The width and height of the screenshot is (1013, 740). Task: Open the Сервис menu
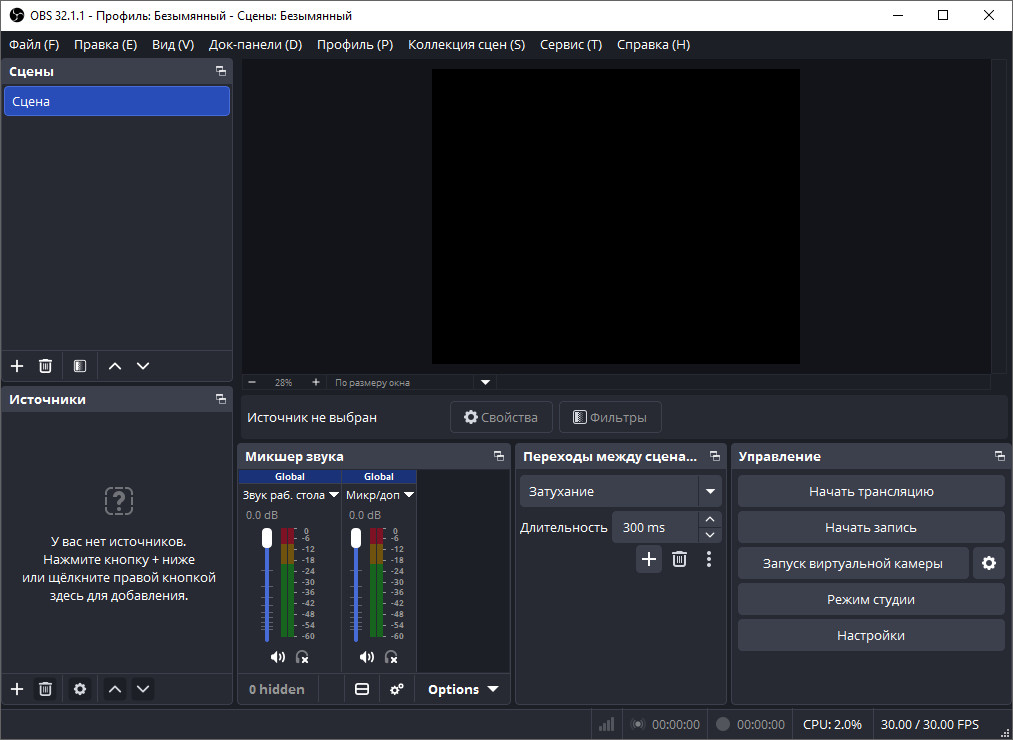(570, 44)
